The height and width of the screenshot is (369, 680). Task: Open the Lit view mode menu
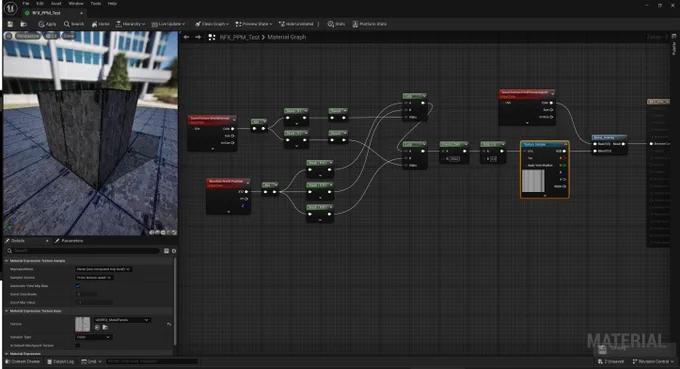[51, 36]
